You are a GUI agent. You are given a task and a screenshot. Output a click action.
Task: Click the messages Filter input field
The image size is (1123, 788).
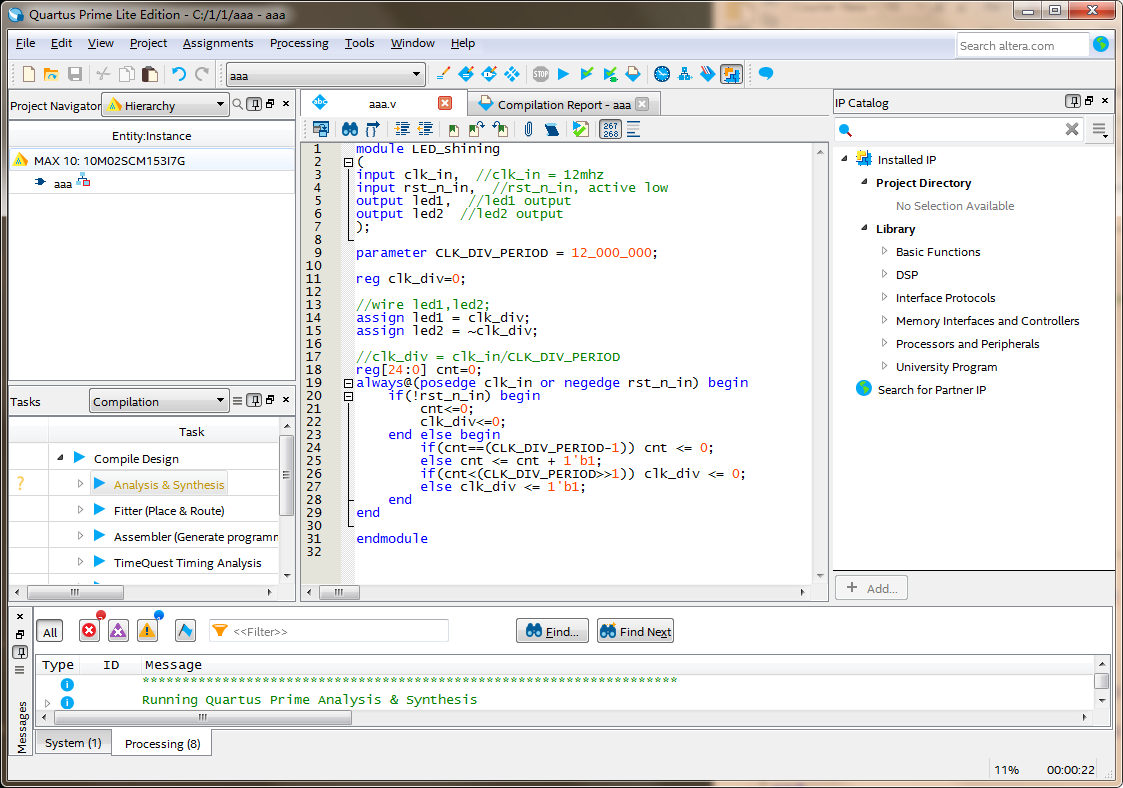pyautogui.click(x=329, y=631)
